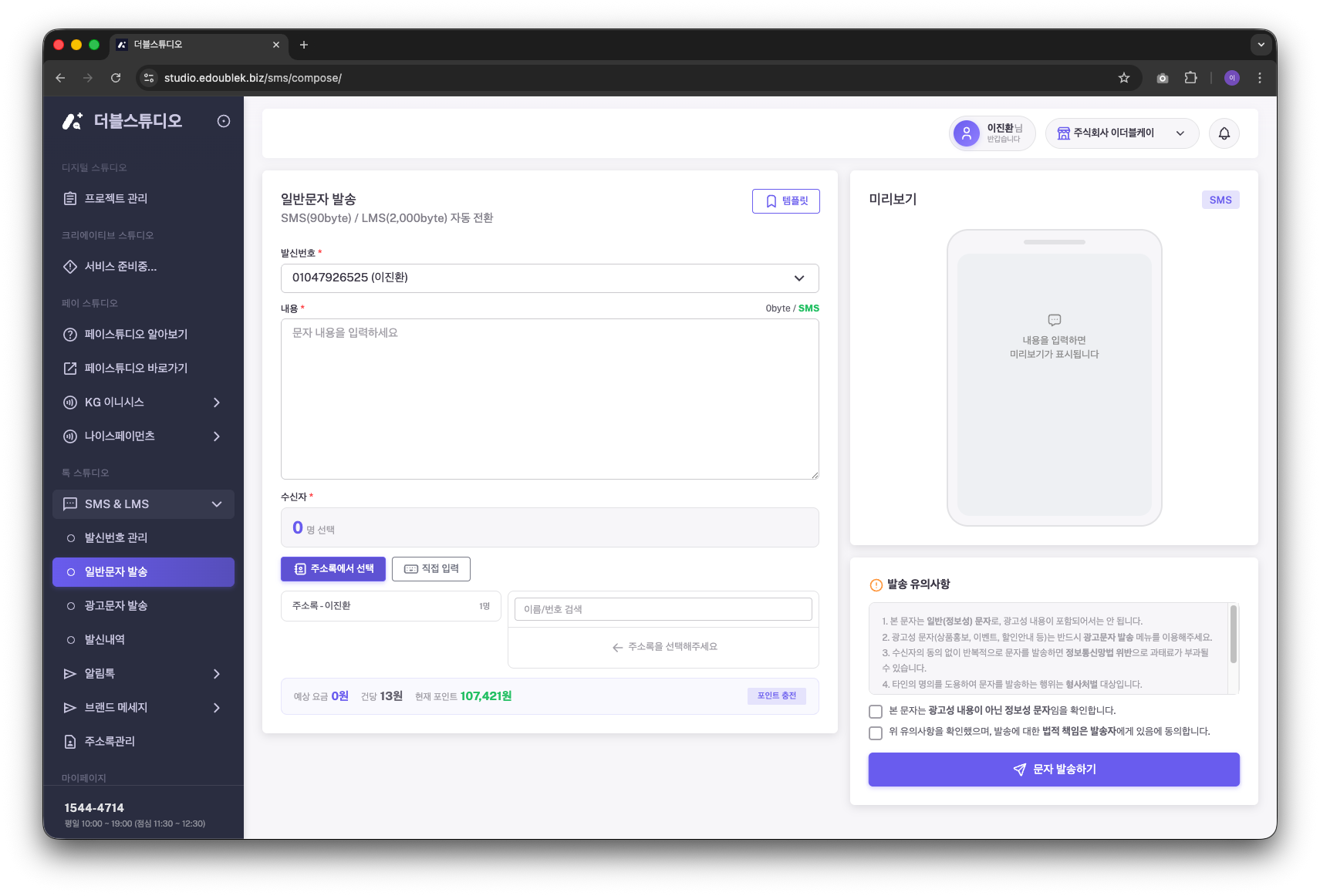The height and width of the screenshot is (896, 1320).
Task: Click the store icon beside 주식회사 이더블케이
Action: pyautogui.click(x=1063, y=133)
